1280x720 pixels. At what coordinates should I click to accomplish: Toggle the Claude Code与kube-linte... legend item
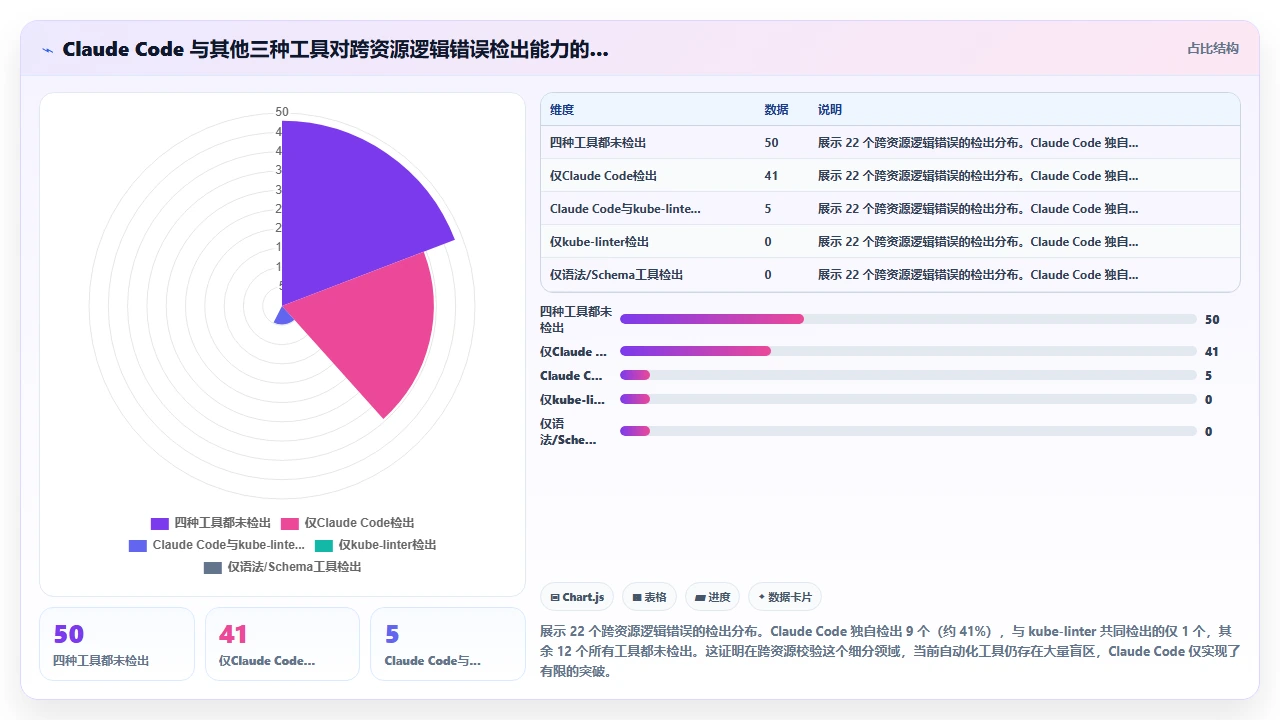point(217,545)
